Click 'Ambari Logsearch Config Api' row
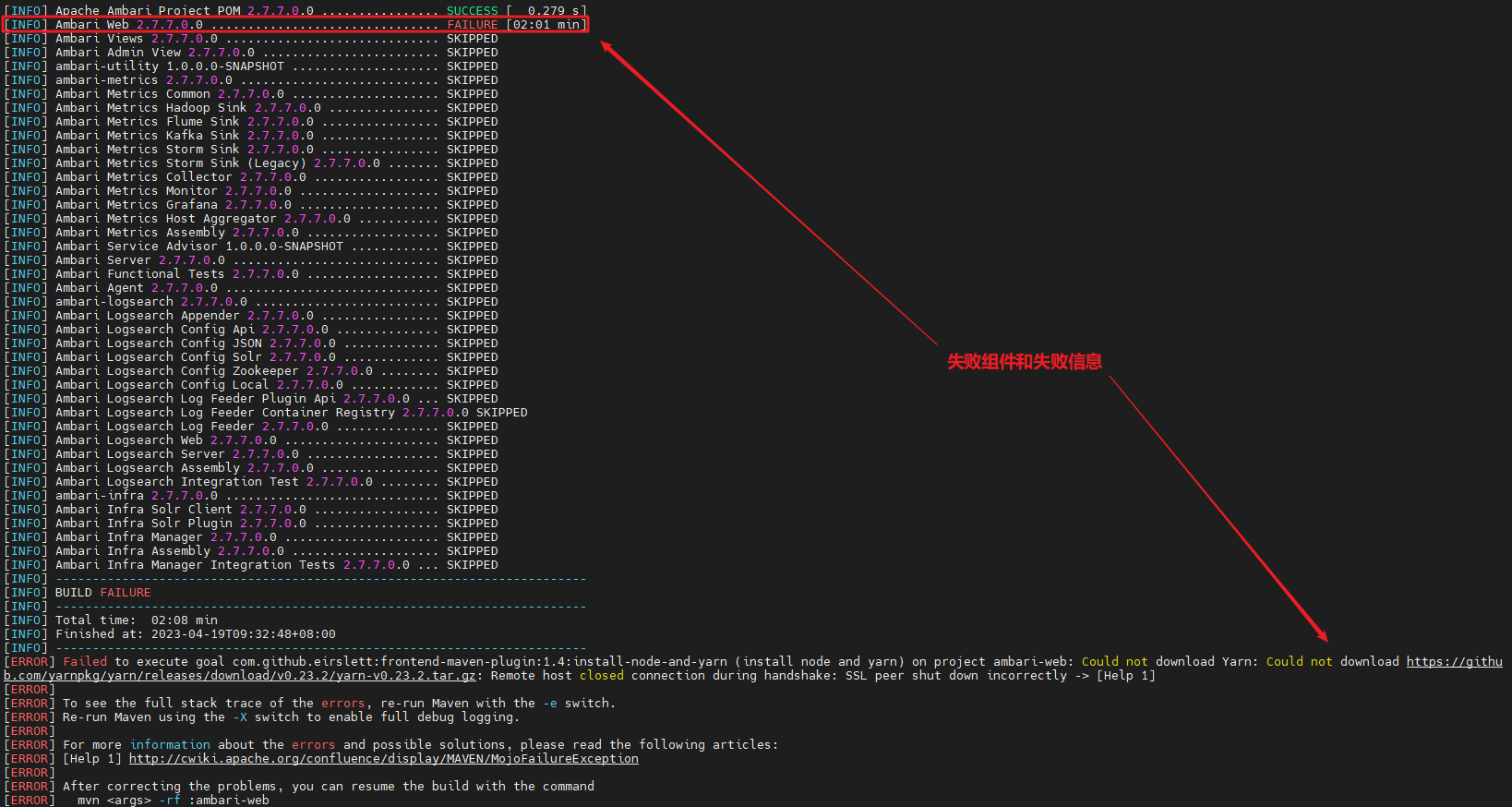Image resolution: width=1512 pixels, height=807 pixels. click(x=251, y=330)
